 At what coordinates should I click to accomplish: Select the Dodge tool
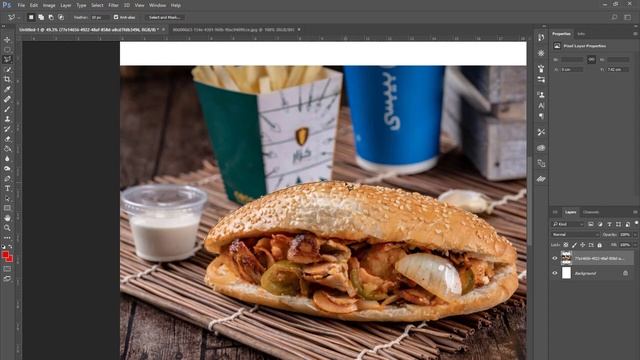coord(7,169)
